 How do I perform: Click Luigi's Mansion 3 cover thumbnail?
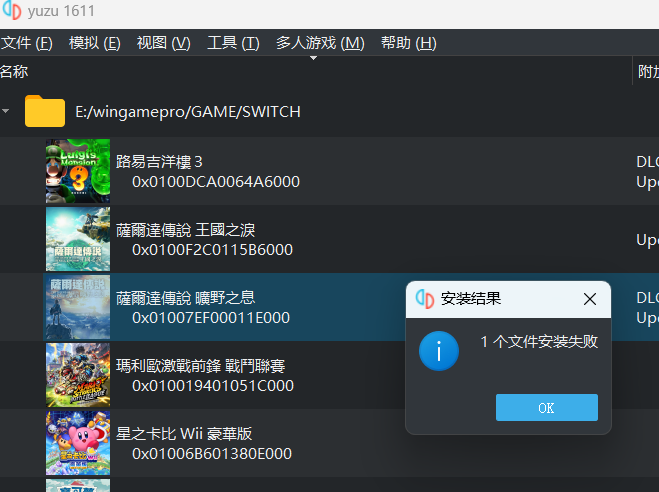pos(78,171)
